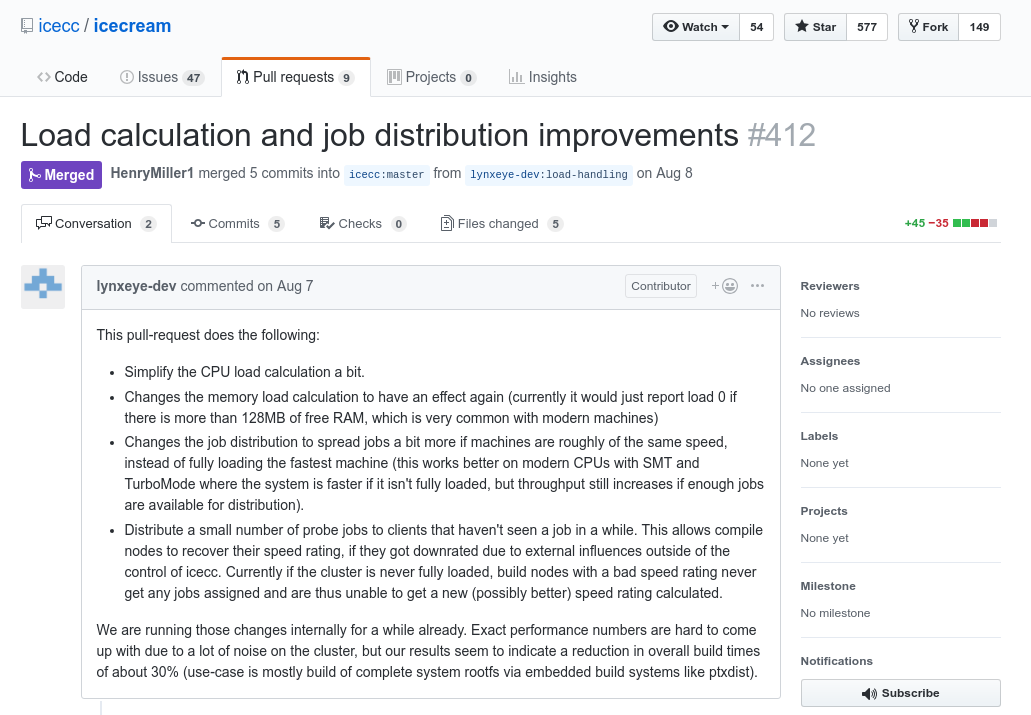Open the Watch dropdown
Viewport: 1031px width, 715px height.
pos(696,27)
